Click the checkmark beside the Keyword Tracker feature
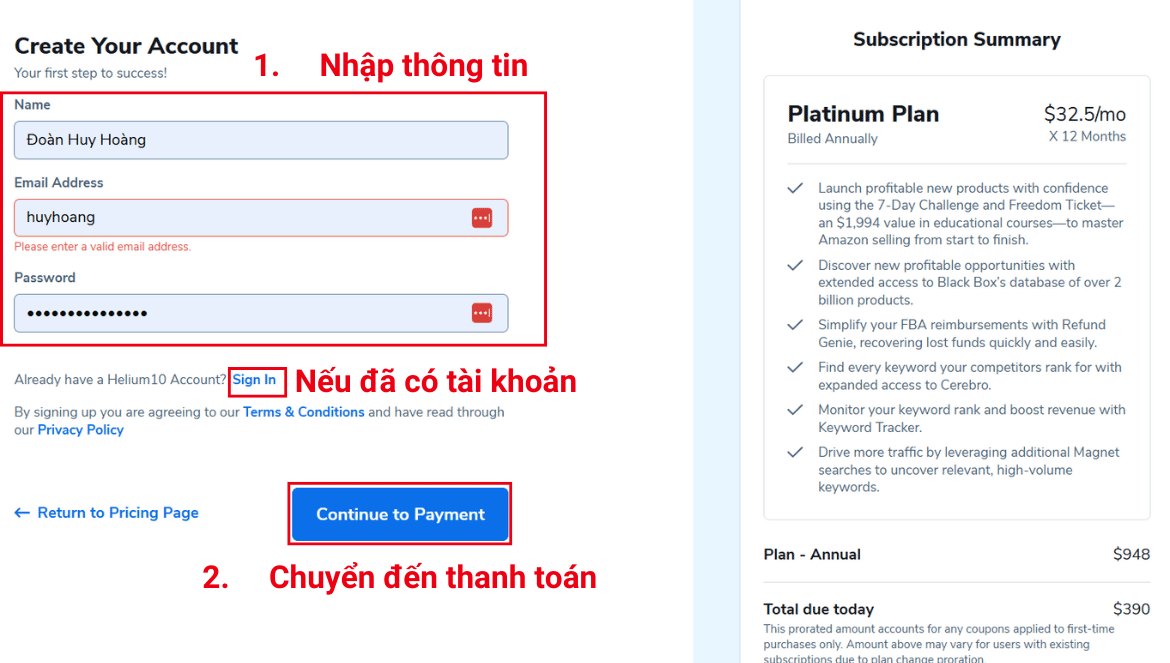 click(796, 410)
